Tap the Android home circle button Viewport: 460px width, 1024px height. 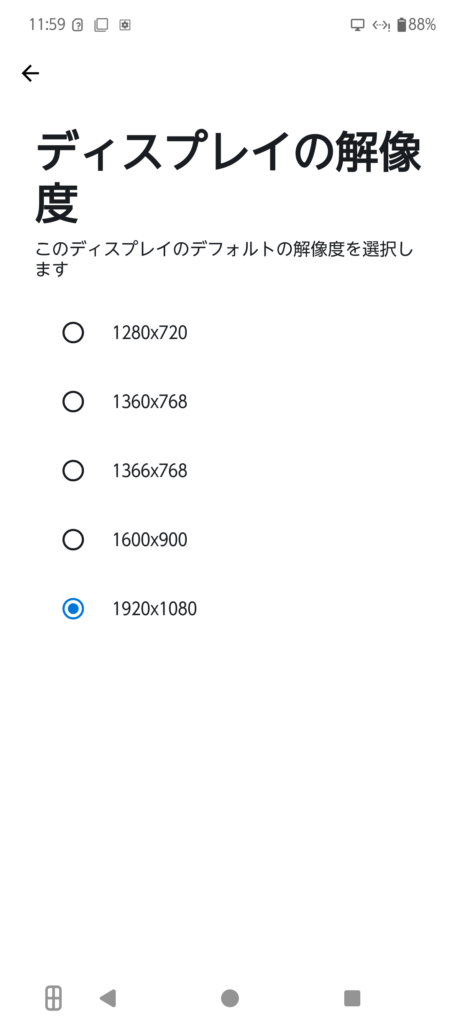[x=230, y=998]
